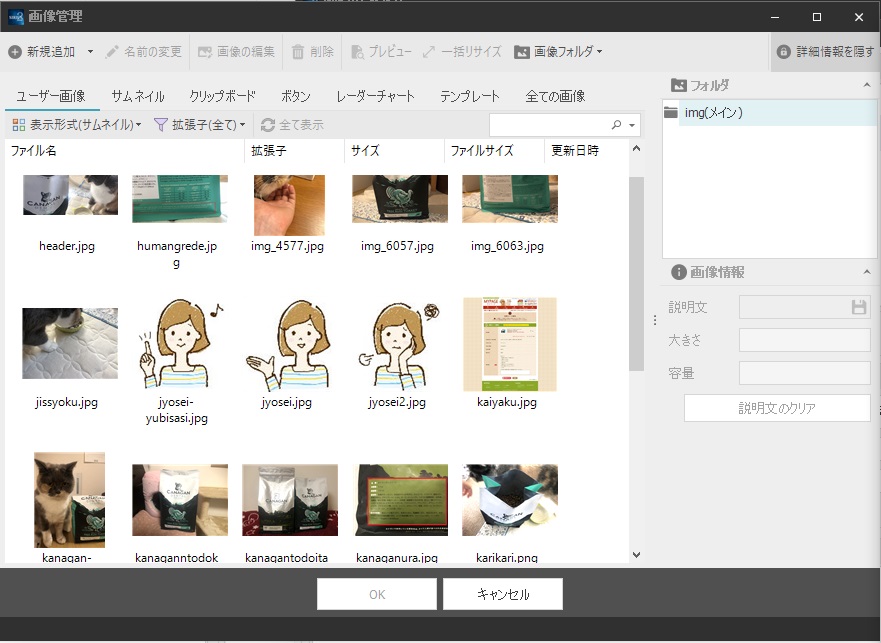This screenshot has height=643, width=881.
Task: Open the 画像フォルダ dropdown menu
Action: point(558,52)
